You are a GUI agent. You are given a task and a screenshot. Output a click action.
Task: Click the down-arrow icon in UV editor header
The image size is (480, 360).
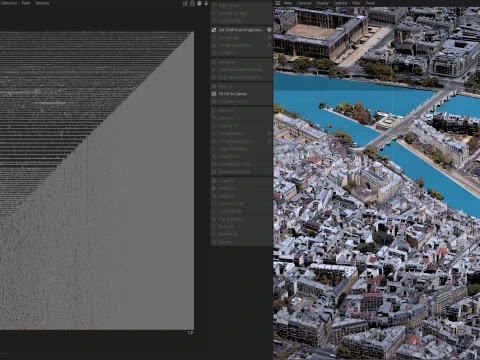(206, 3)
